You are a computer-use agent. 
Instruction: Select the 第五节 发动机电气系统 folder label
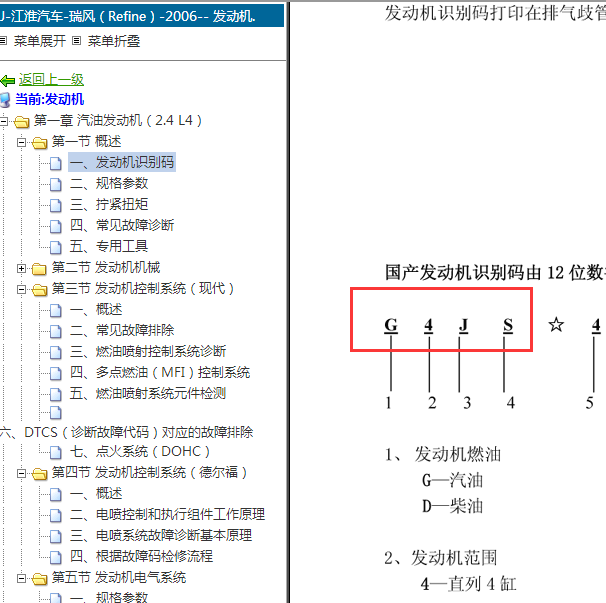click(119, 577)
